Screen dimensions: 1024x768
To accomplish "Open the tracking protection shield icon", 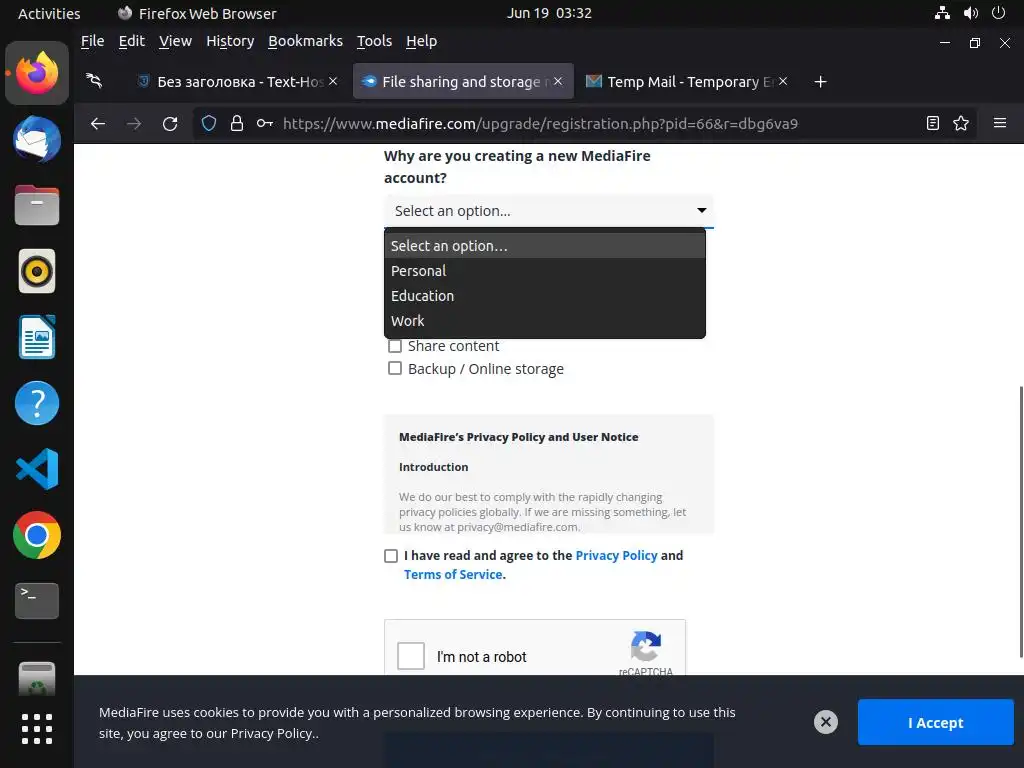I will [209, 123].
